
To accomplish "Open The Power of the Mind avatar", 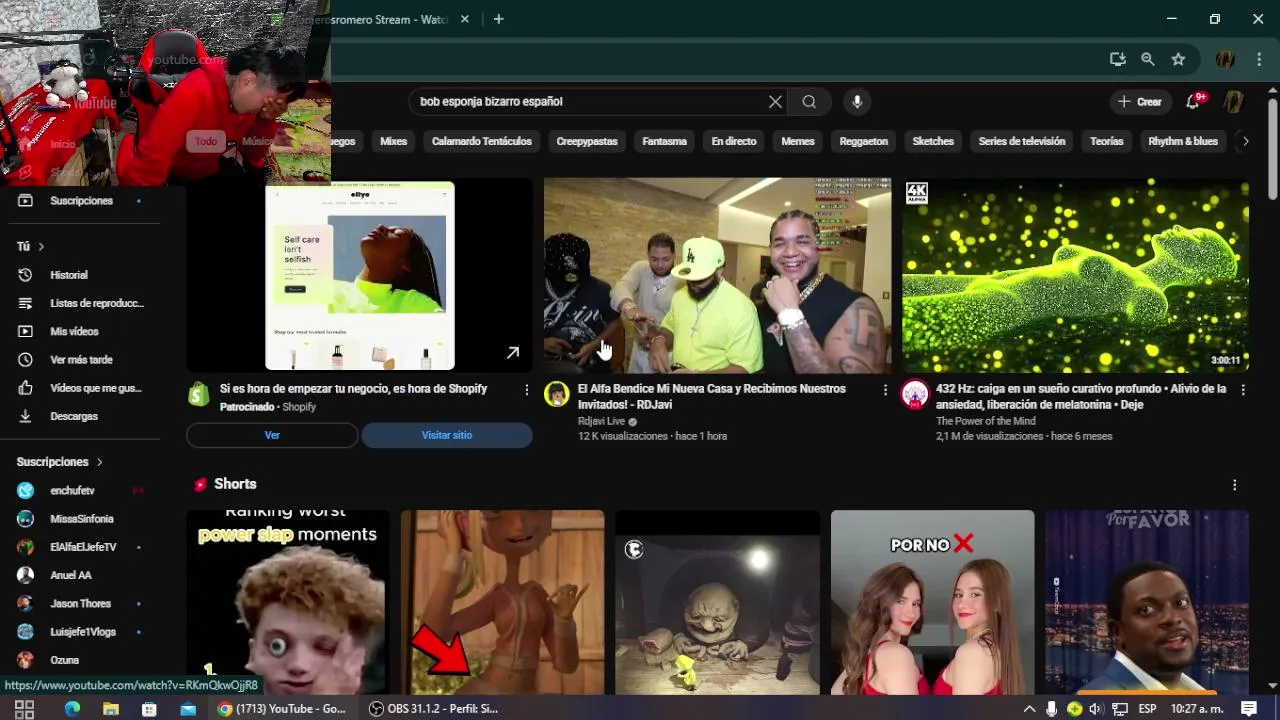I will coord(915,394).
